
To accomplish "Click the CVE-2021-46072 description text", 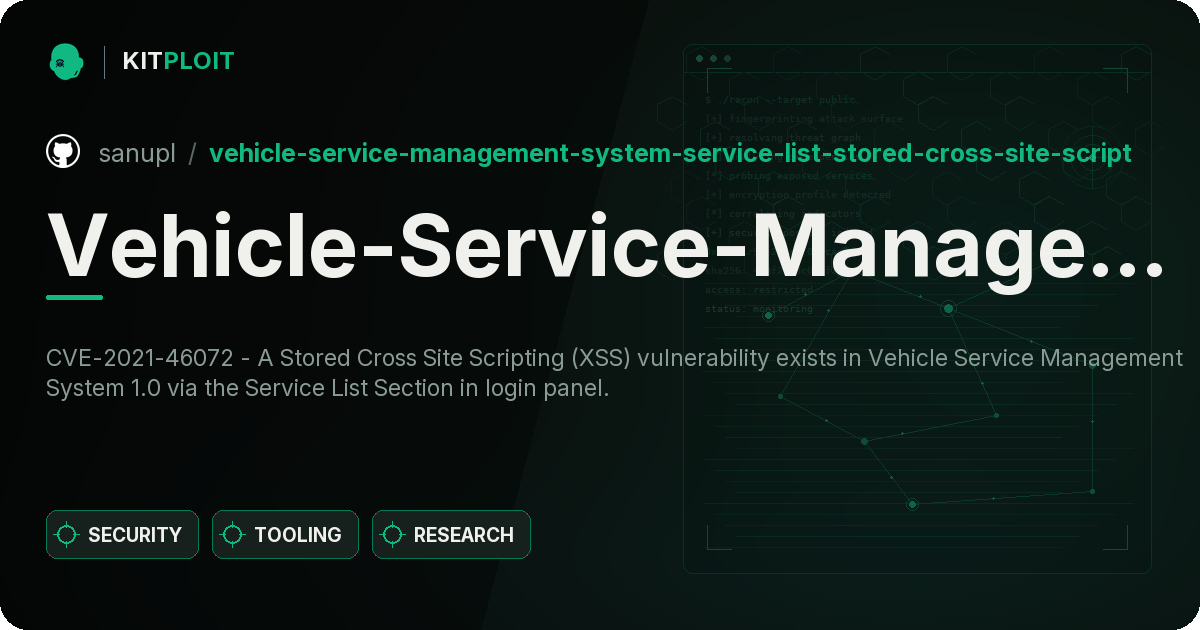I will [x=614, y=373].
